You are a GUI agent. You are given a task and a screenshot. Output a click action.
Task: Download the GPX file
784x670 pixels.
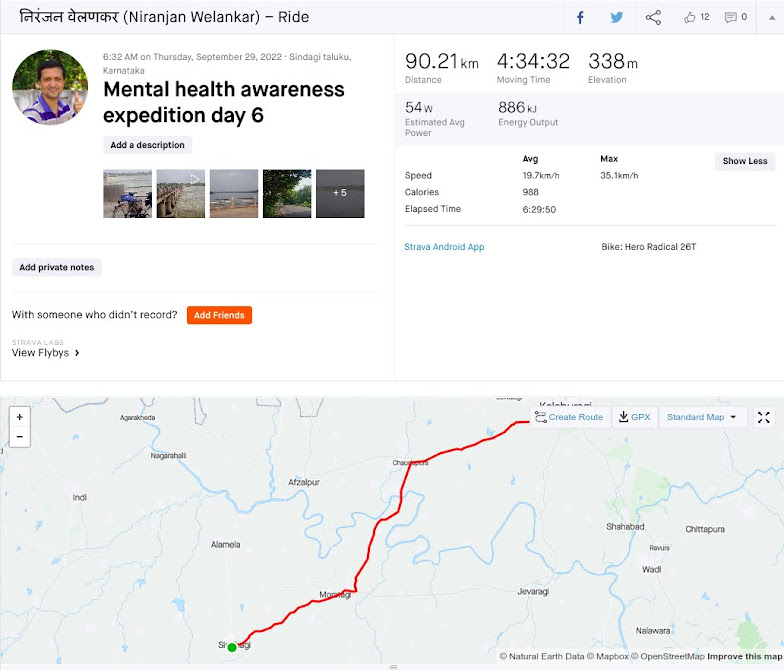[x=634, y=417]
